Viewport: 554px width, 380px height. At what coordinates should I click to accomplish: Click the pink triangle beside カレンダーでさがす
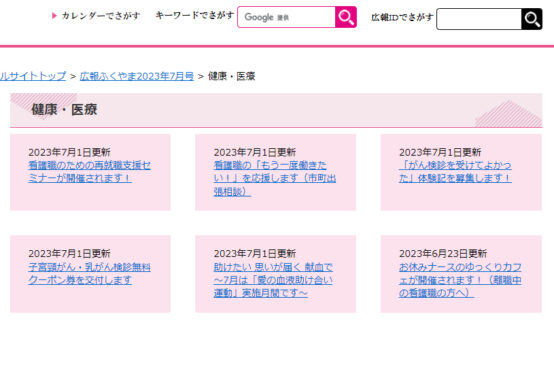[54, 16]
